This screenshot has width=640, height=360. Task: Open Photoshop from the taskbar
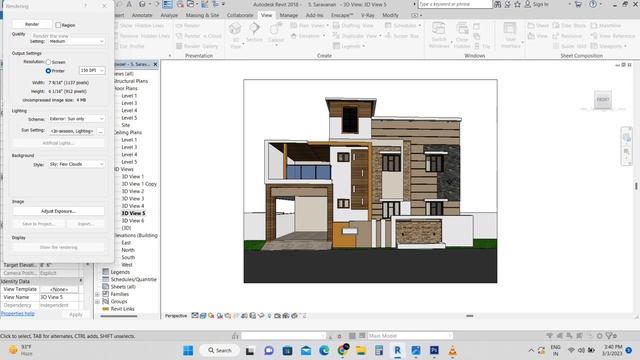(x=434, y=350)
